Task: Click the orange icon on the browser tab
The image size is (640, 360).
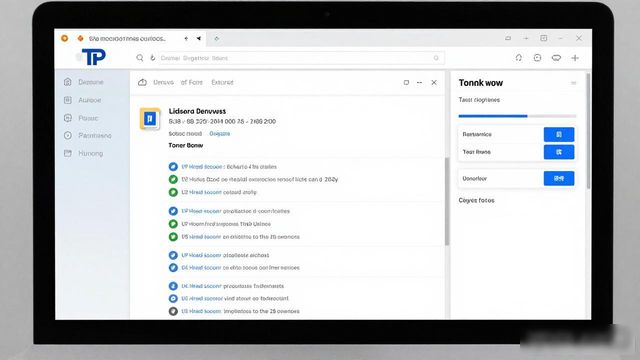Action: 80,38
